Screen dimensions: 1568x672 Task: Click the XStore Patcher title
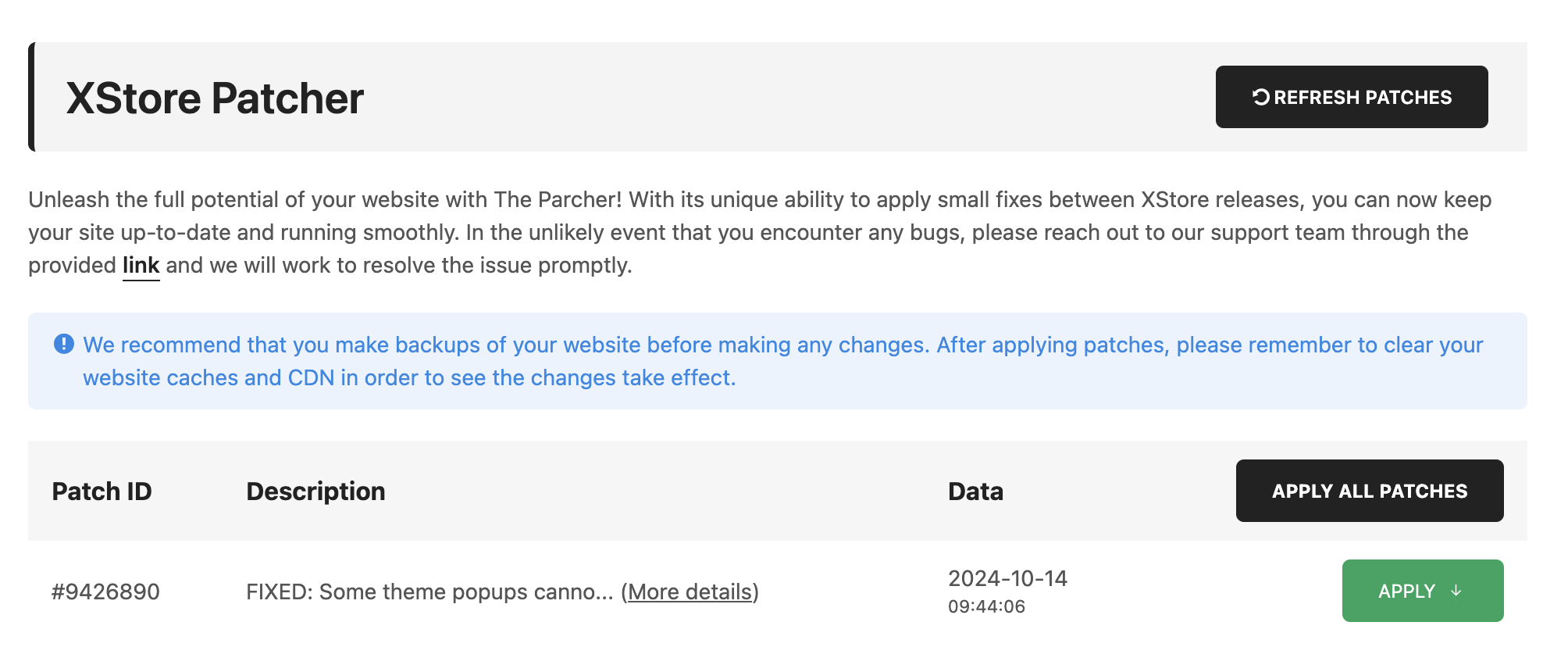click(215, 98)
